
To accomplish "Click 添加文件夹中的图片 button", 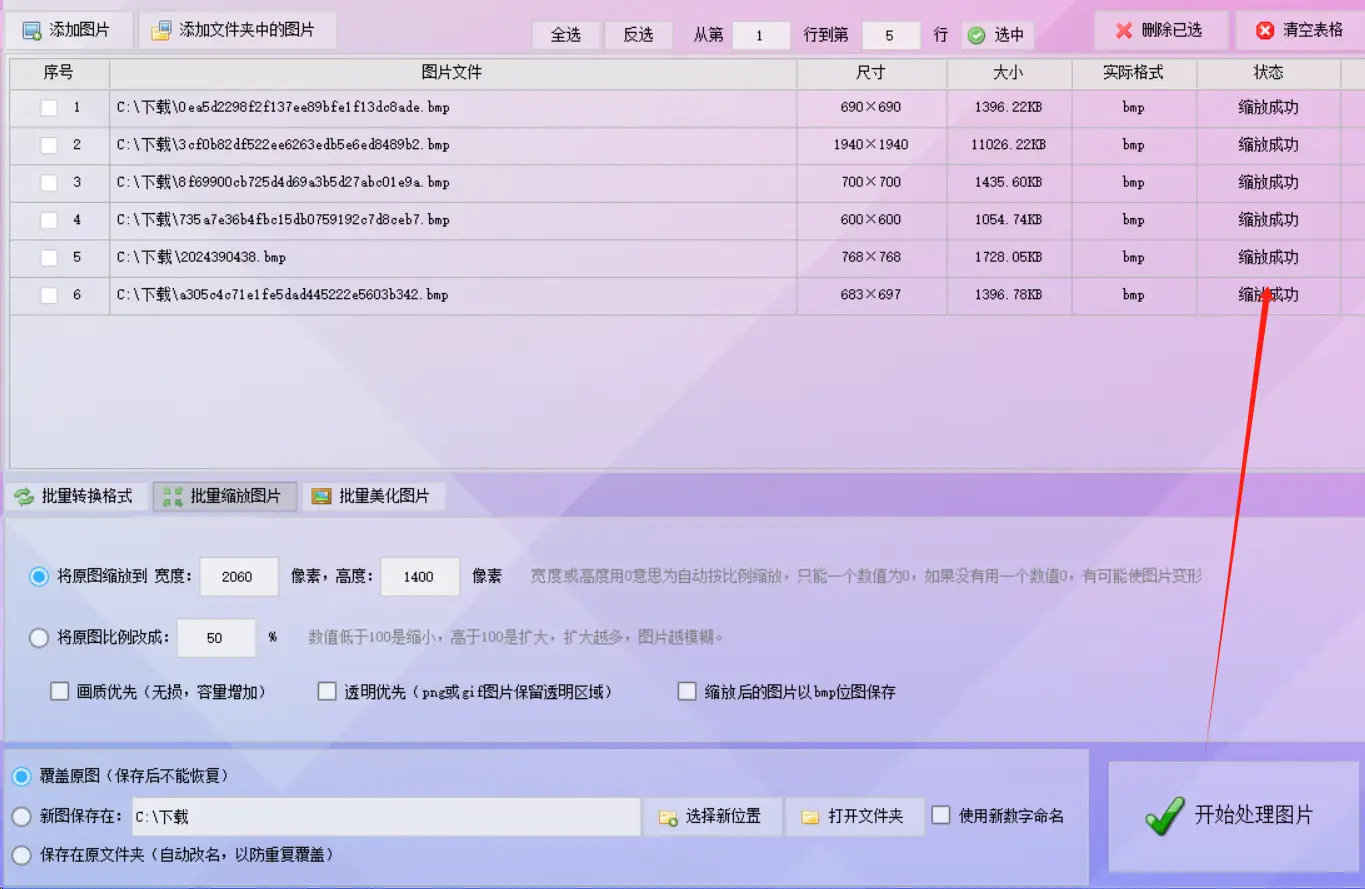I will click(237, 31).
